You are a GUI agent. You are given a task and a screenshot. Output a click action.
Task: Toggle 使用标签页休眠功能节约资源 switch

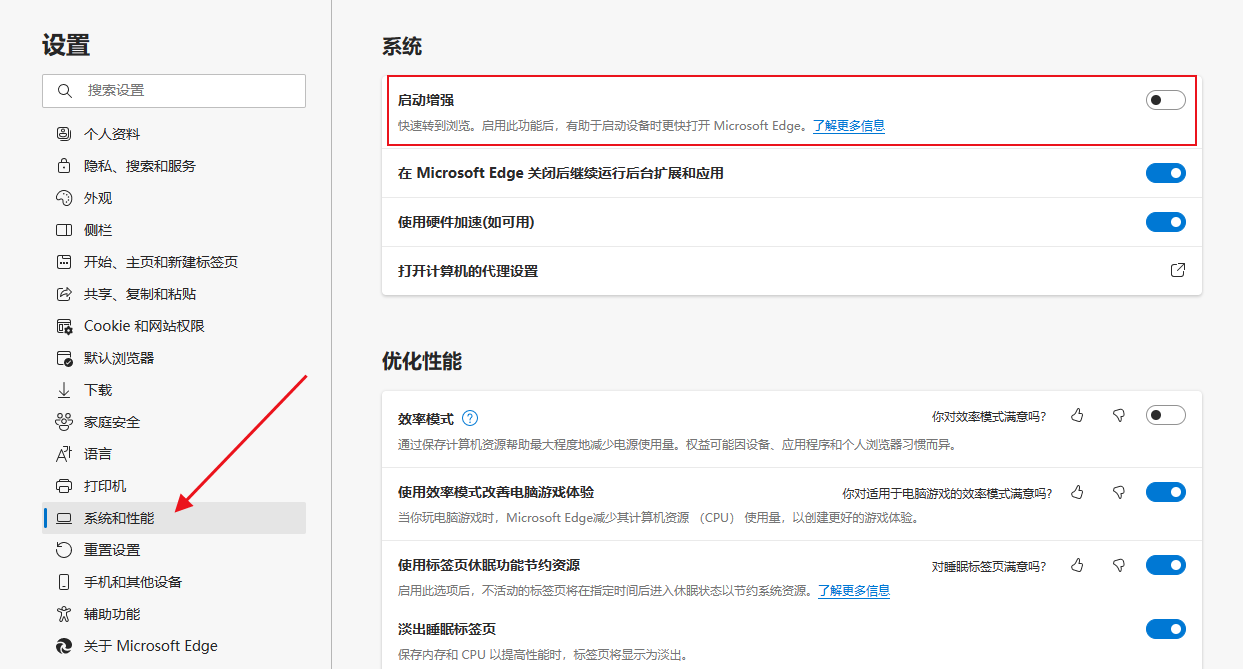point(1166,565)
